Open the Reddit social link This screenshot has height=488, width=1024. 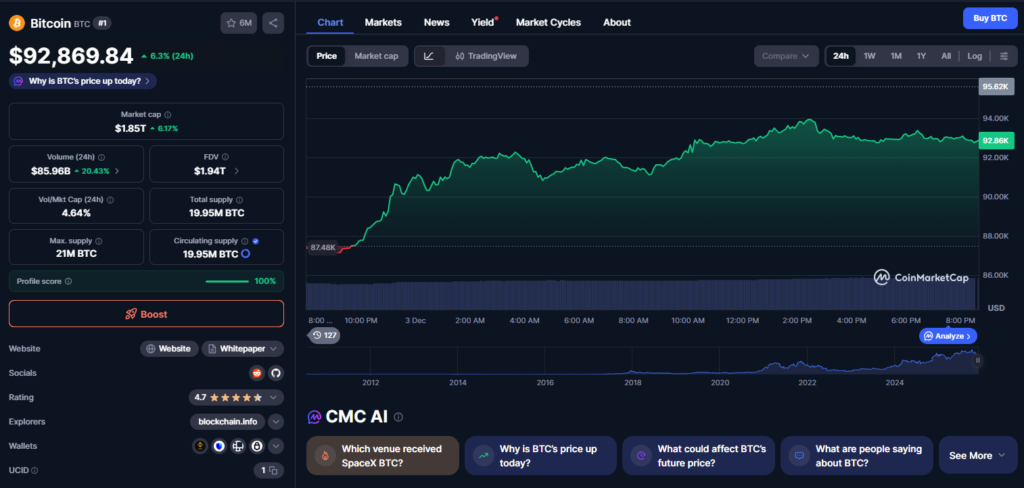(x=257, y=373)
